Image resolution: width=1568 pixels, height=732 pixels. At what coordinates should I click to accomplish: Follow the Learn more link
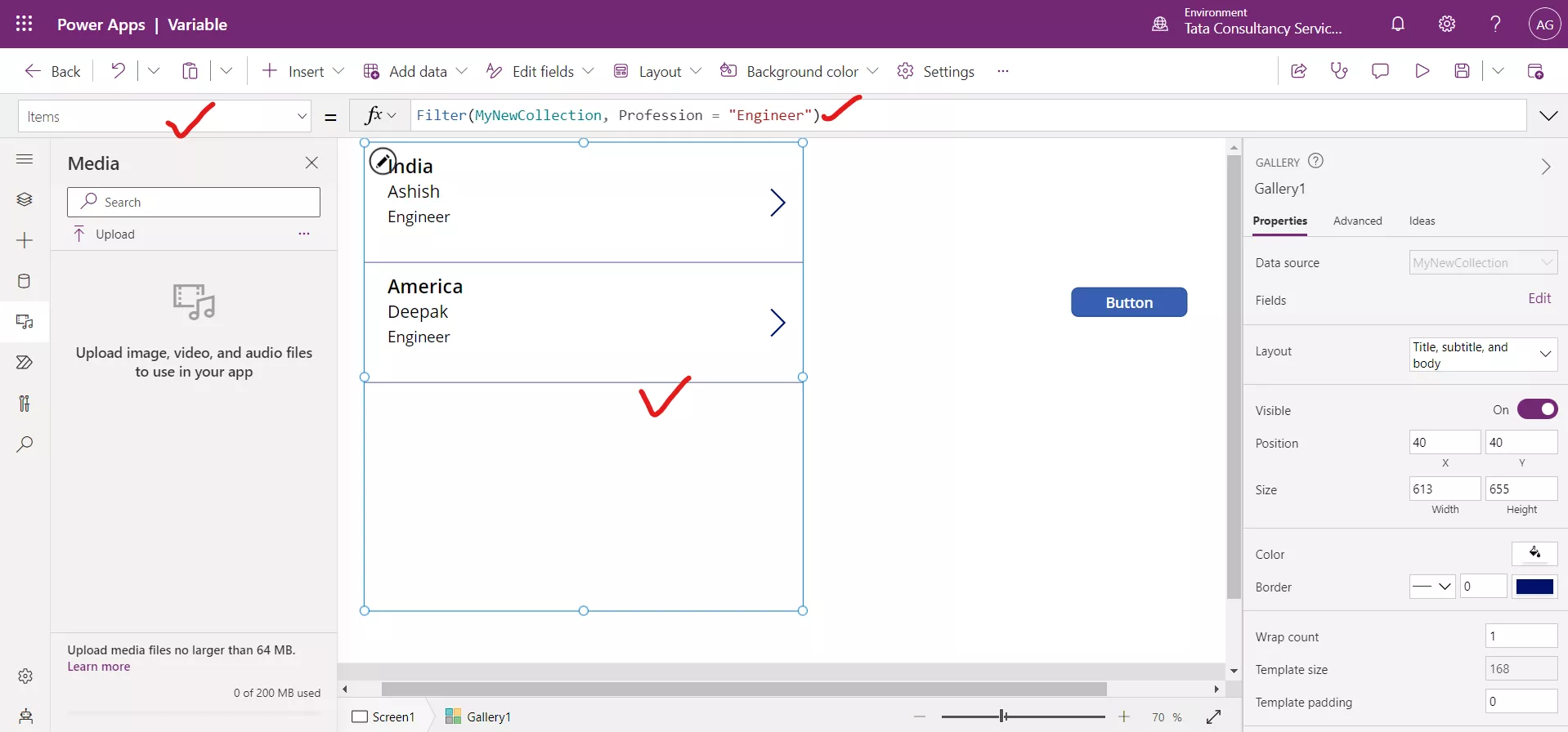(x=99, y=667)
